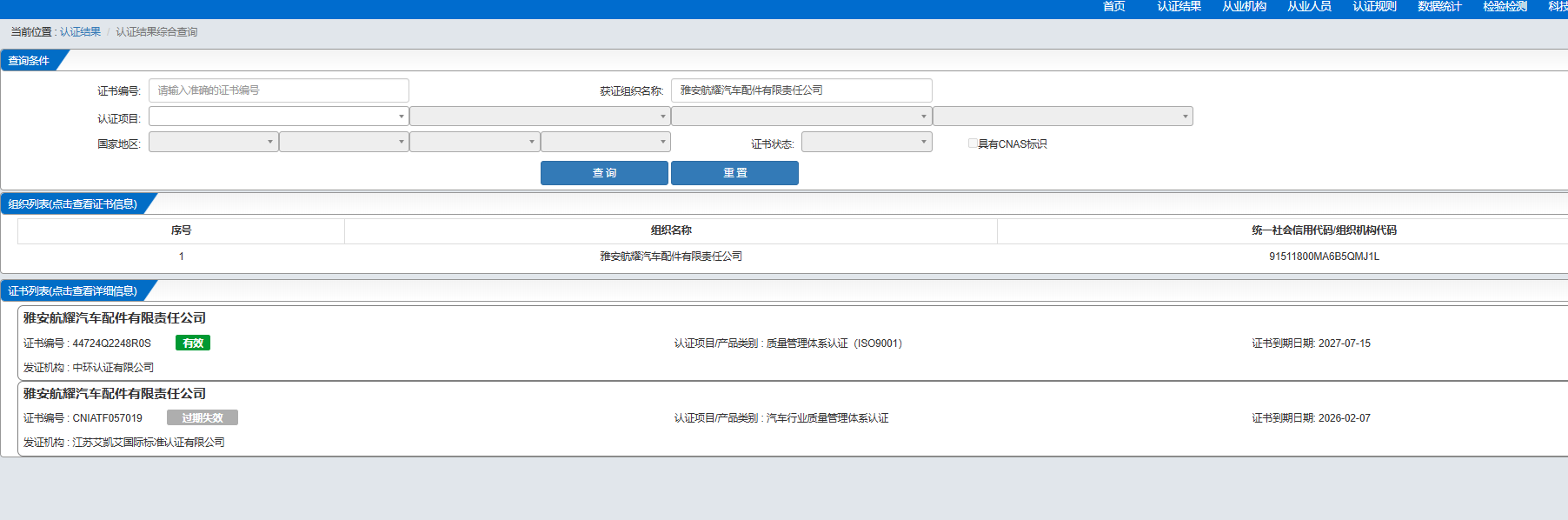Click the 重置 button
The image size is (1568, 520).
tap(734, 173)
